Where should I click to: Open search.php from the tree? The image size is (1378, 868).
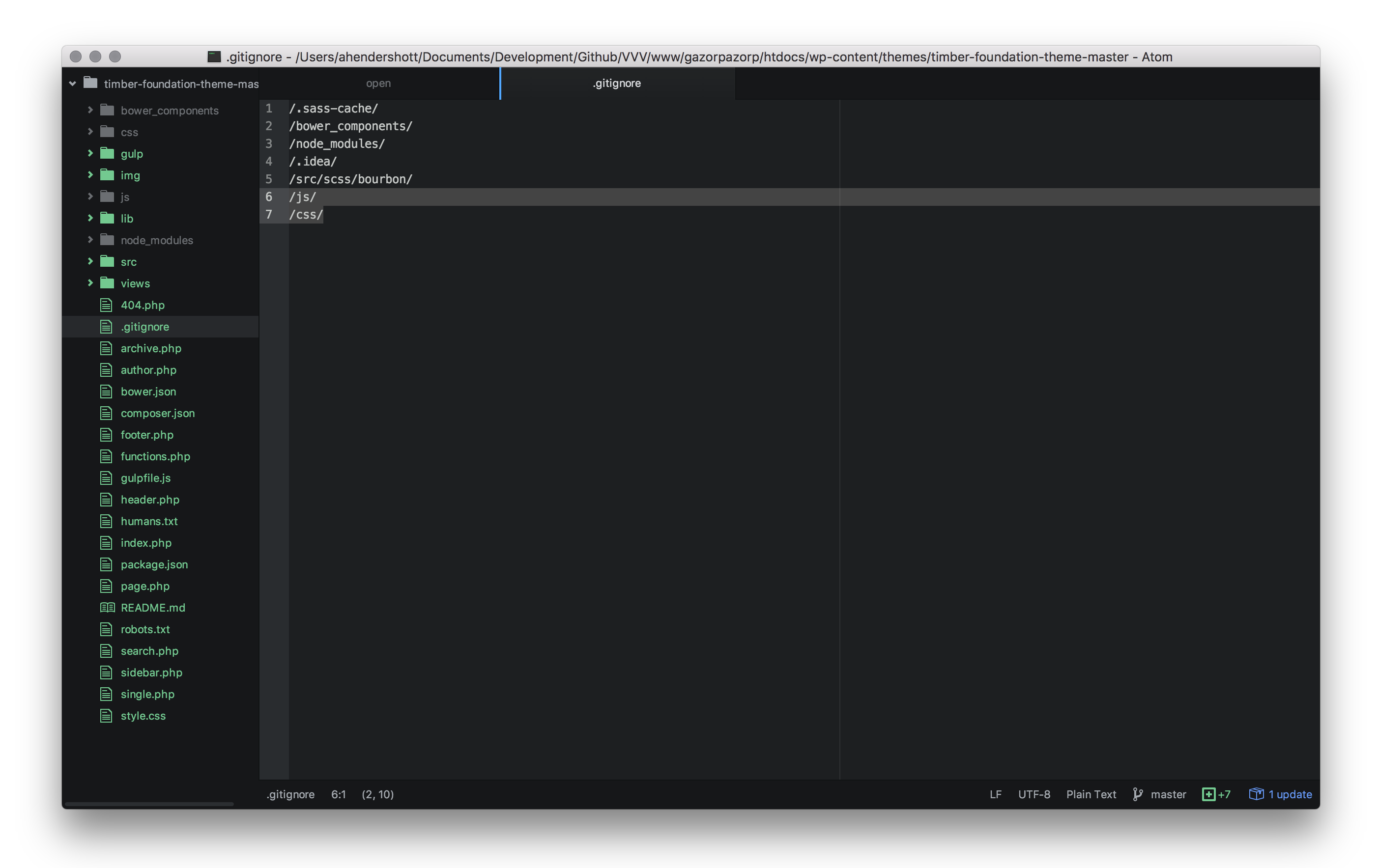149,650
